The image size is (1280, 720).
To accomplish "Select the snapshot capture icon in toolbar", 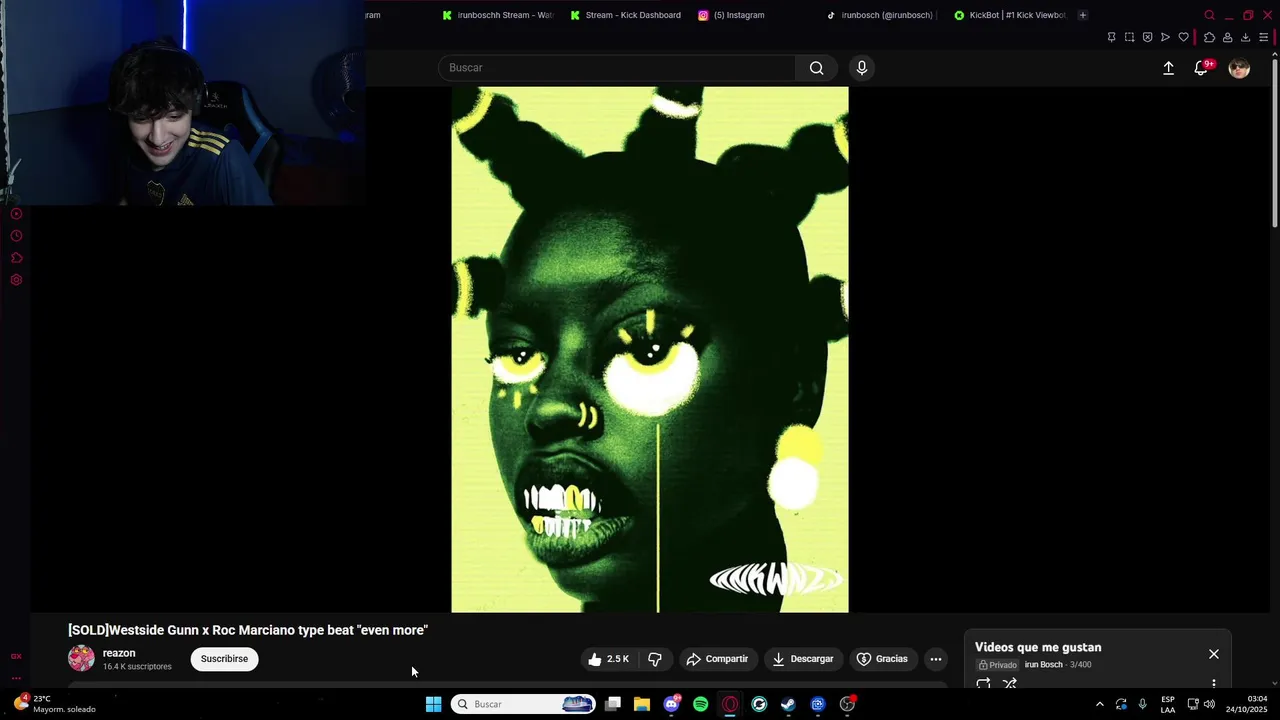I will tap(1129, 37).
